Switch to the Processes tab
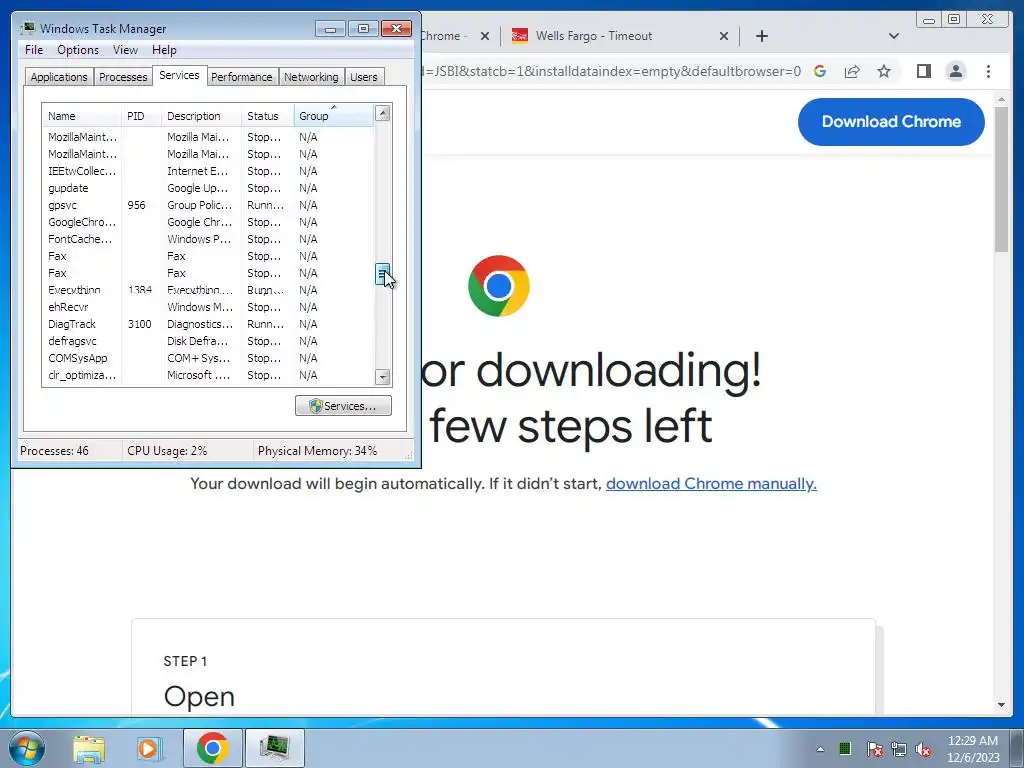Viewport: 1024px width, 768px height. [x=123, y=77]
